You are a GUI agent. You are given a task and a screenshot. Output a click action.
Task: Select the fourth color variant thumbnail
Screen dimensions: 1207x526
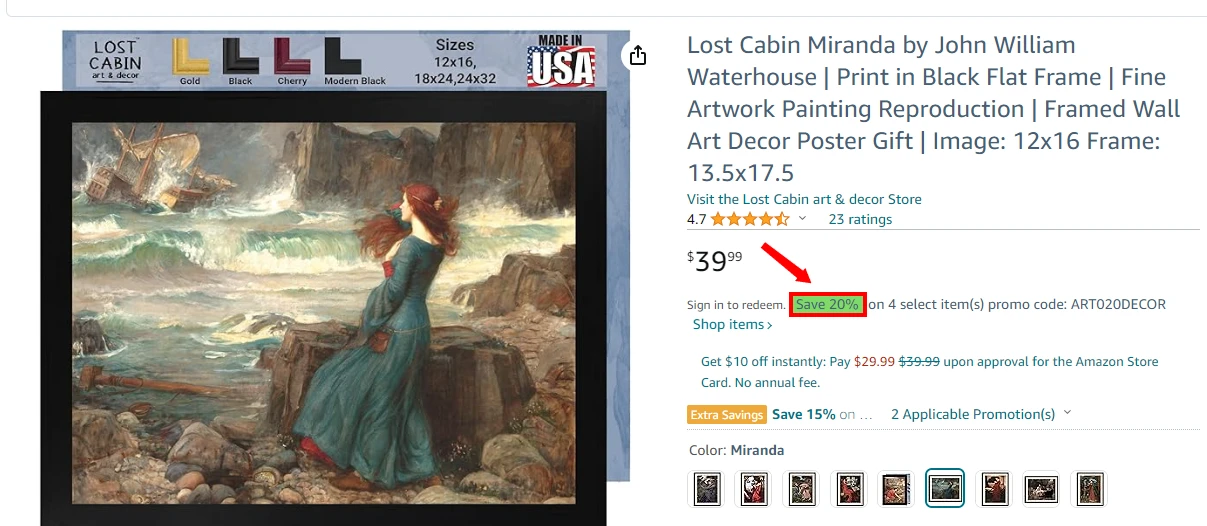pos(850,489)
